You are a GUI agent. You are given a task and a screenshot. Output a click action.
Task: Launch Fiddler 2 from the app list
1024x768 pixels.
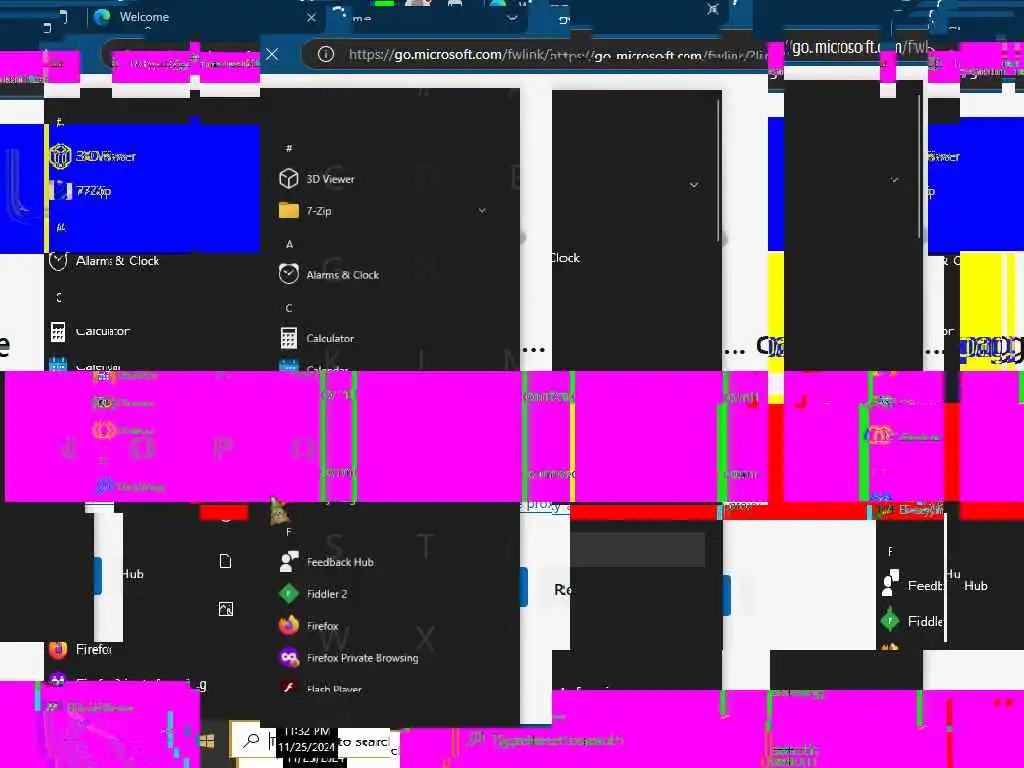click(x=313, y=594)
